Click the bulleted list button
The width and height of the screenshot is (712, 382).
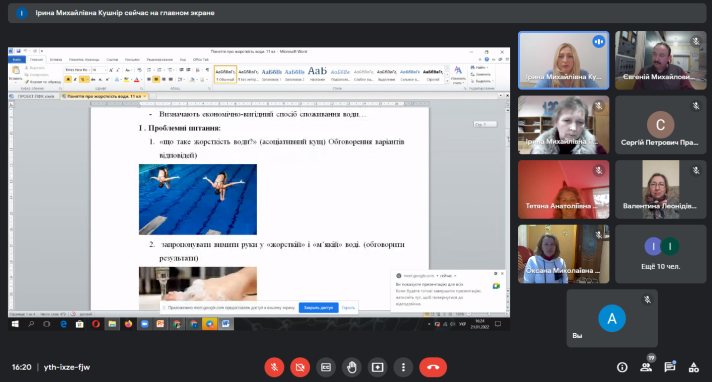[150, 70]
